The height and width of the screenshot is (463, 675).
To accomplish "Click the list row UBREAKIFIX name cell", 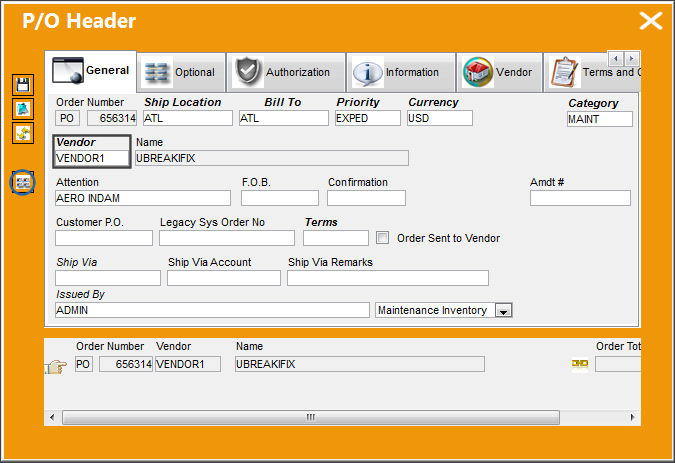I will (x=360, y=364).
